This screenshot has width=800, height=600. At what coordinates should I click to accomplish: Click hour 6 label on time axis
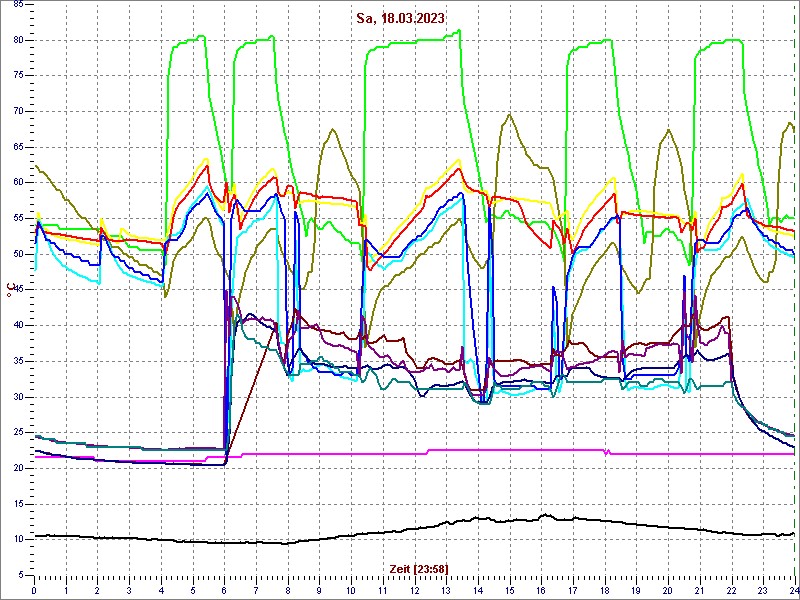[224, 590]
